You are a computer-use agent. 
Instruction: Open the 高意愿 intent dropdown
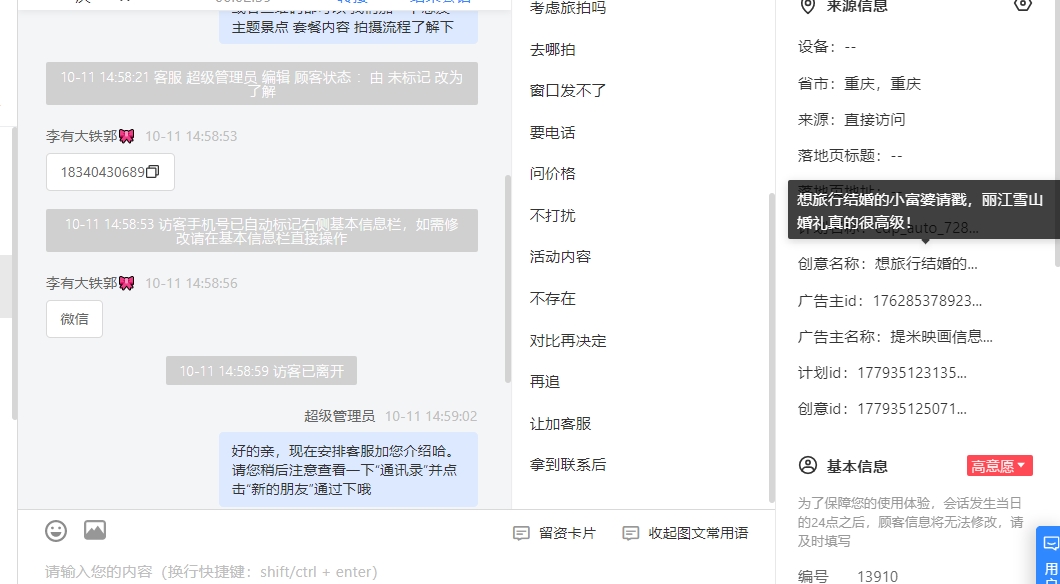999,466
